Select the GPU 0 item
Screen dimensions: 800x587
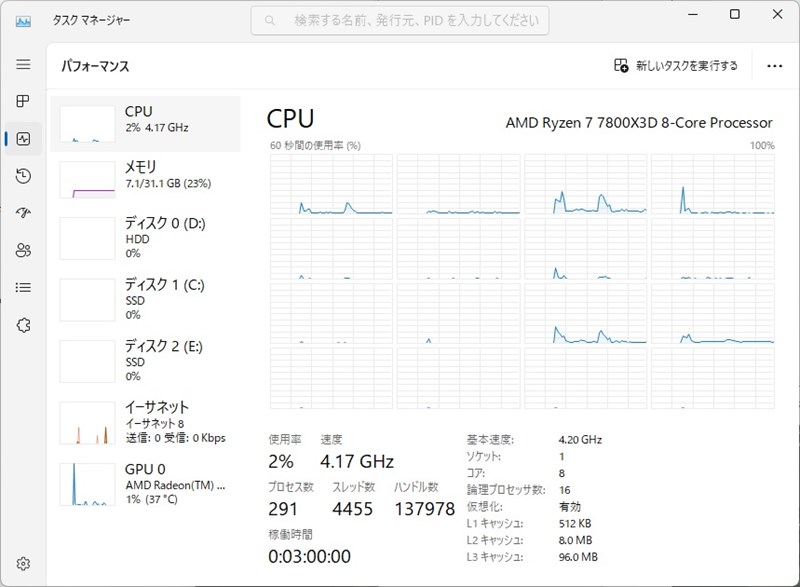point(146,484)
